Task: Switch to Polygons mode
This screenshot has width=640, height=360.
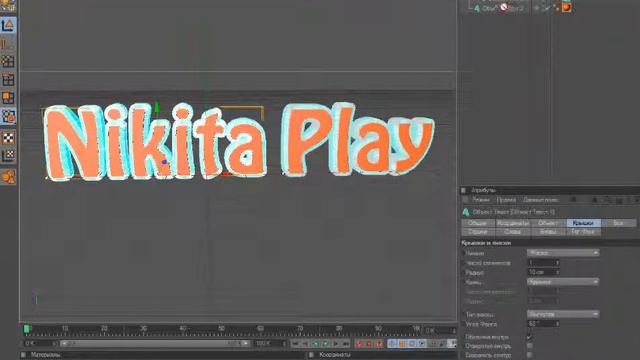Action: pyautogui.click(x=8, y=98)
